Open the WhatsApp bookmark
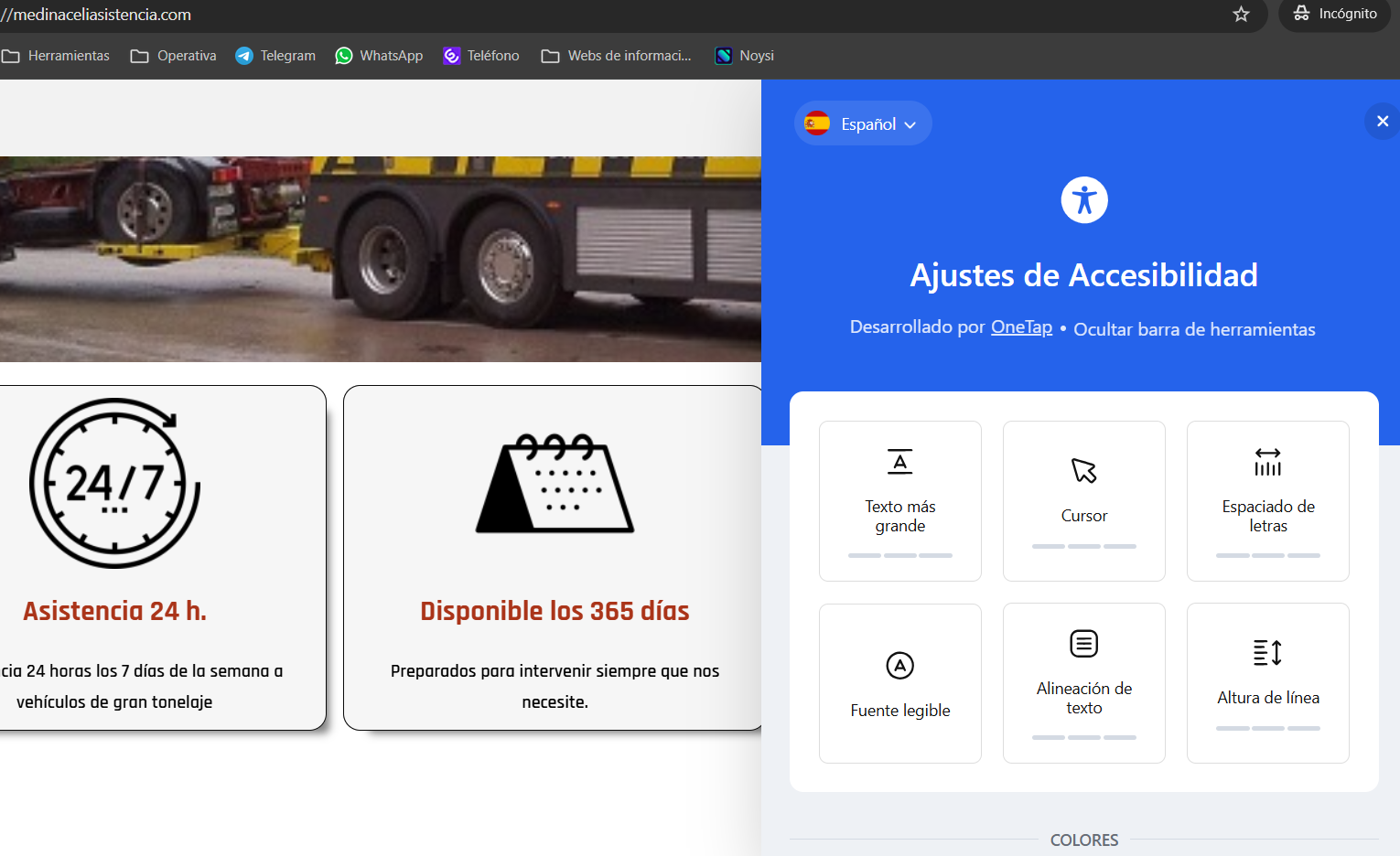The height and width of the screenshot is (856, 1400). (379, 56)
